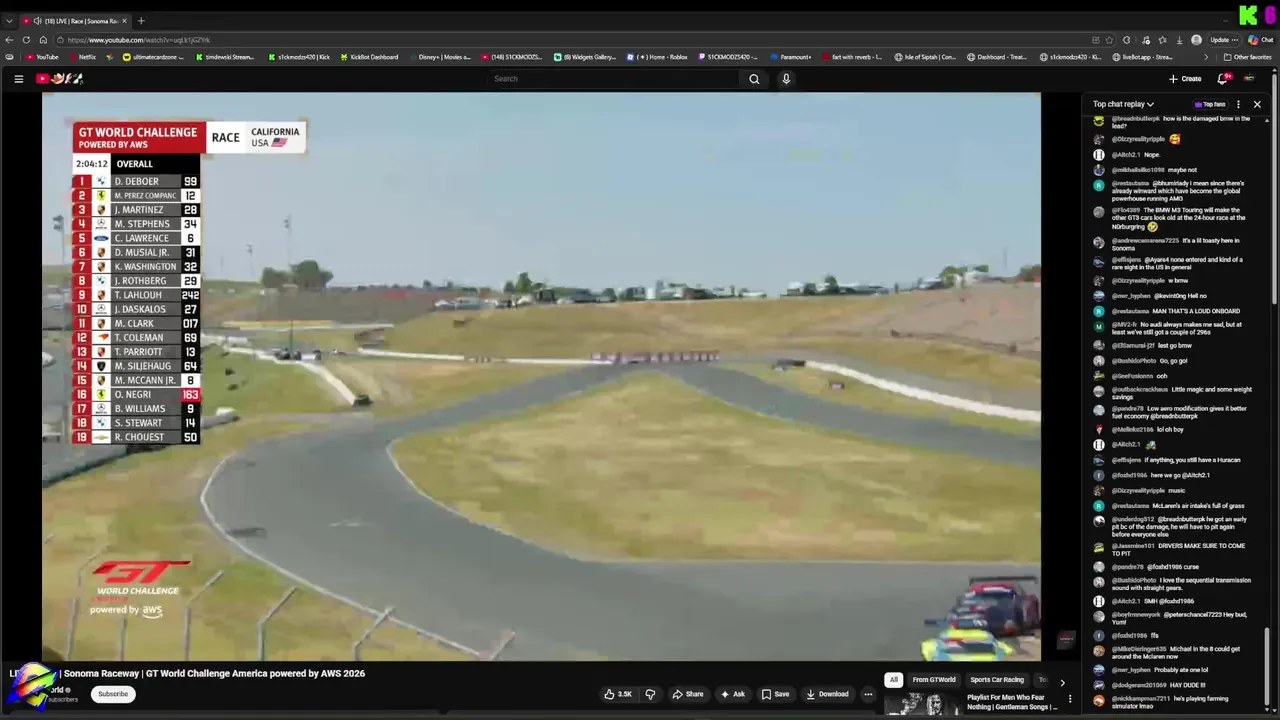Show more filter chips with arrow
Viewport: 1280px width, 720px height.
[x=1062, y=681]
